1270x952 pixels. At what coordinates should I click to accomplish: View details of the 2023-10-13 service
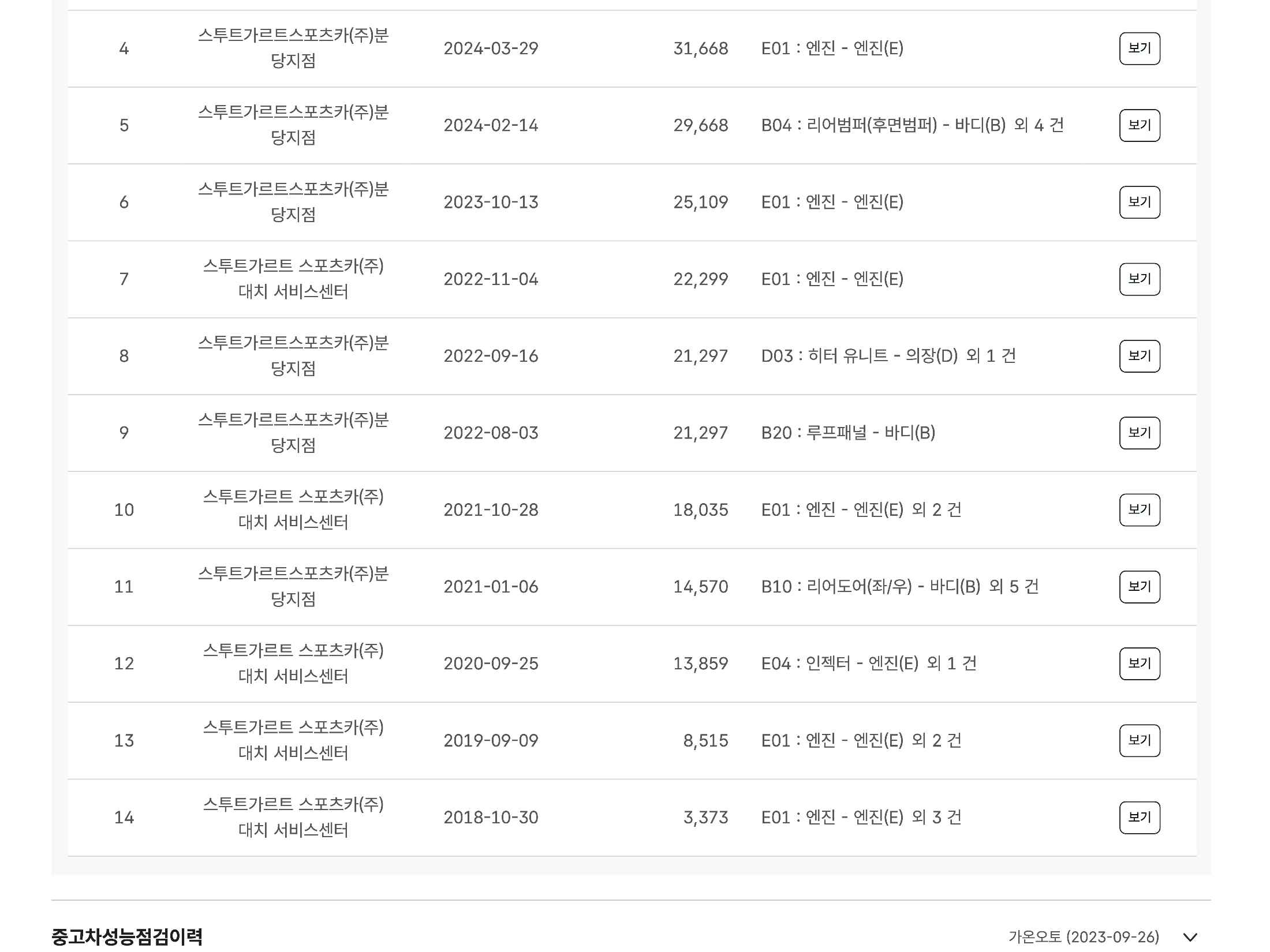click(1139, 202)
